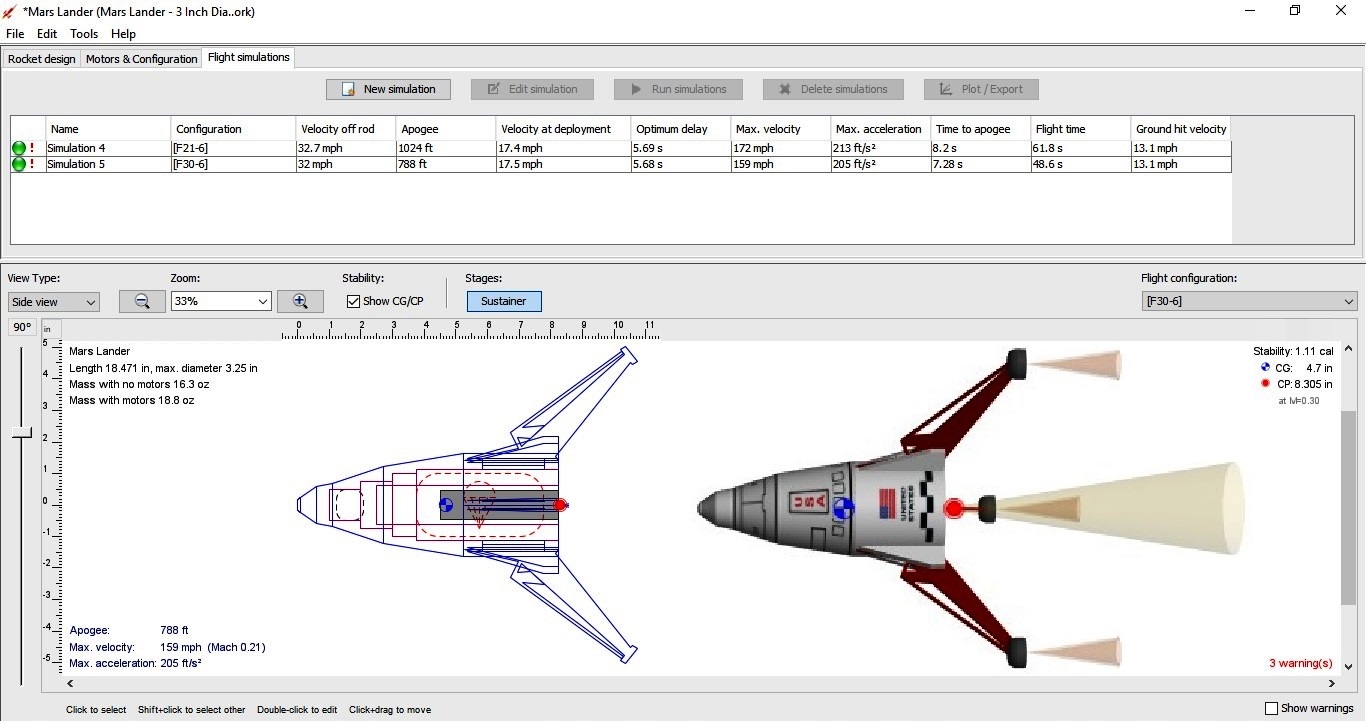Image resolution: width=1366 pixels, height=721 pixels.
Task: Click Delete simulations button
Action: pos(833,89)
